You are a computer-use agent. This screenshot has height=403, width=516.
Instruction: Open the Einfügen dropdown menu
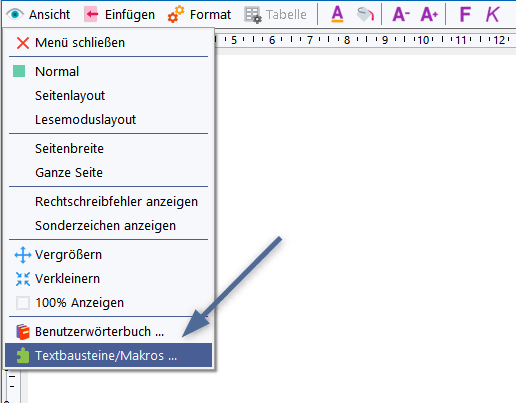point(119,14)
